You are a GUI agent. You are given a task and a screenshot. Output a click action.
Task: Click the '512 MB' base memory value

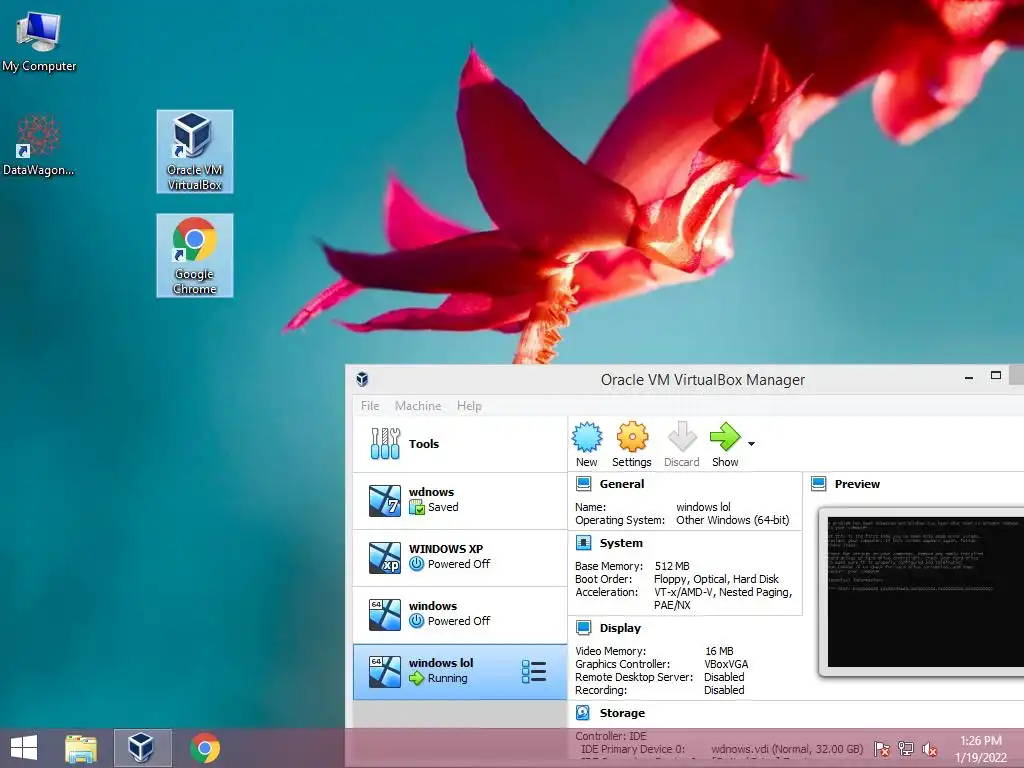pyautogui.click(x=672, y=566)
